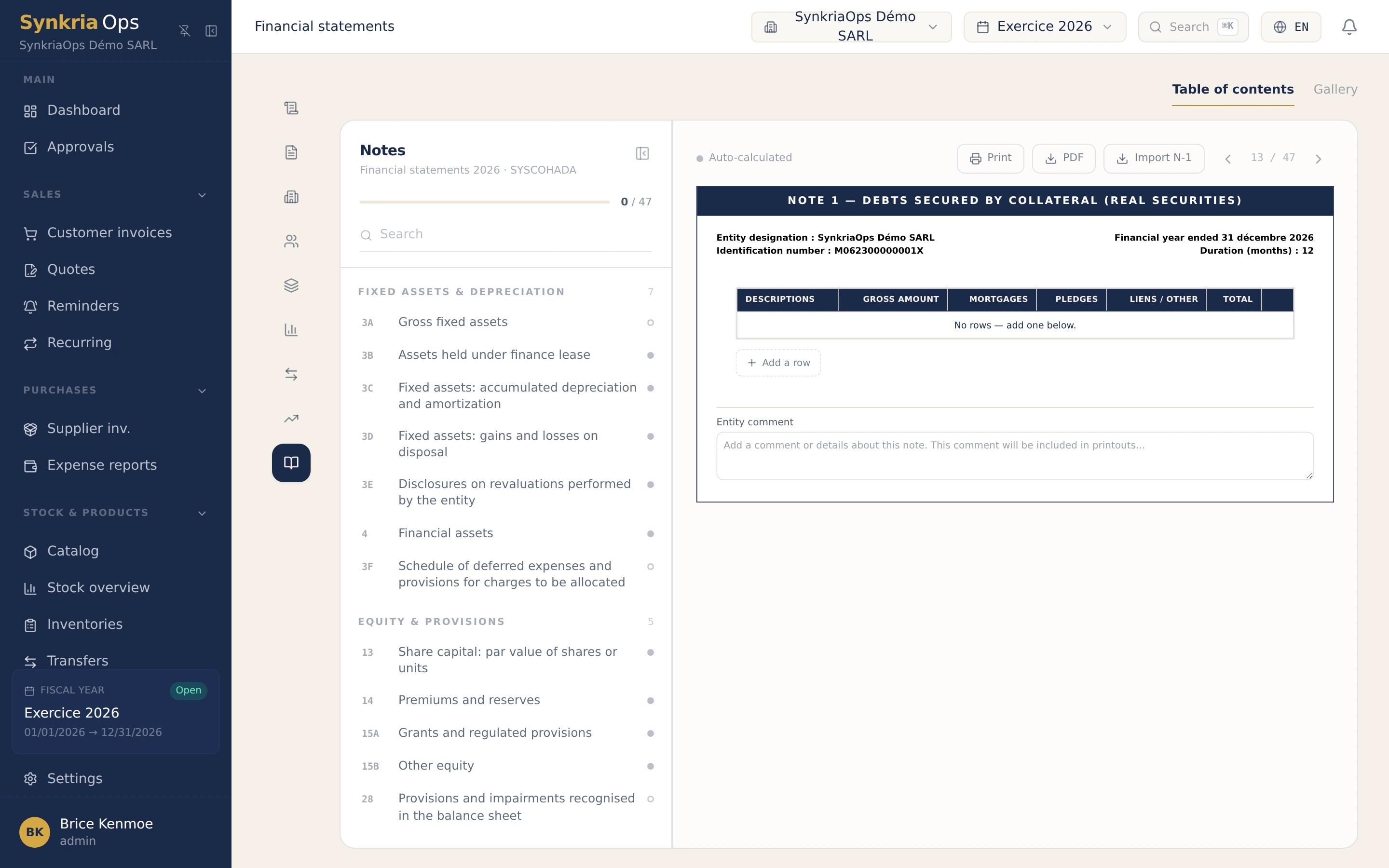Open note 3B Assets held under finance lease
Screen dimensions: 1389x868
coord(505,355)
